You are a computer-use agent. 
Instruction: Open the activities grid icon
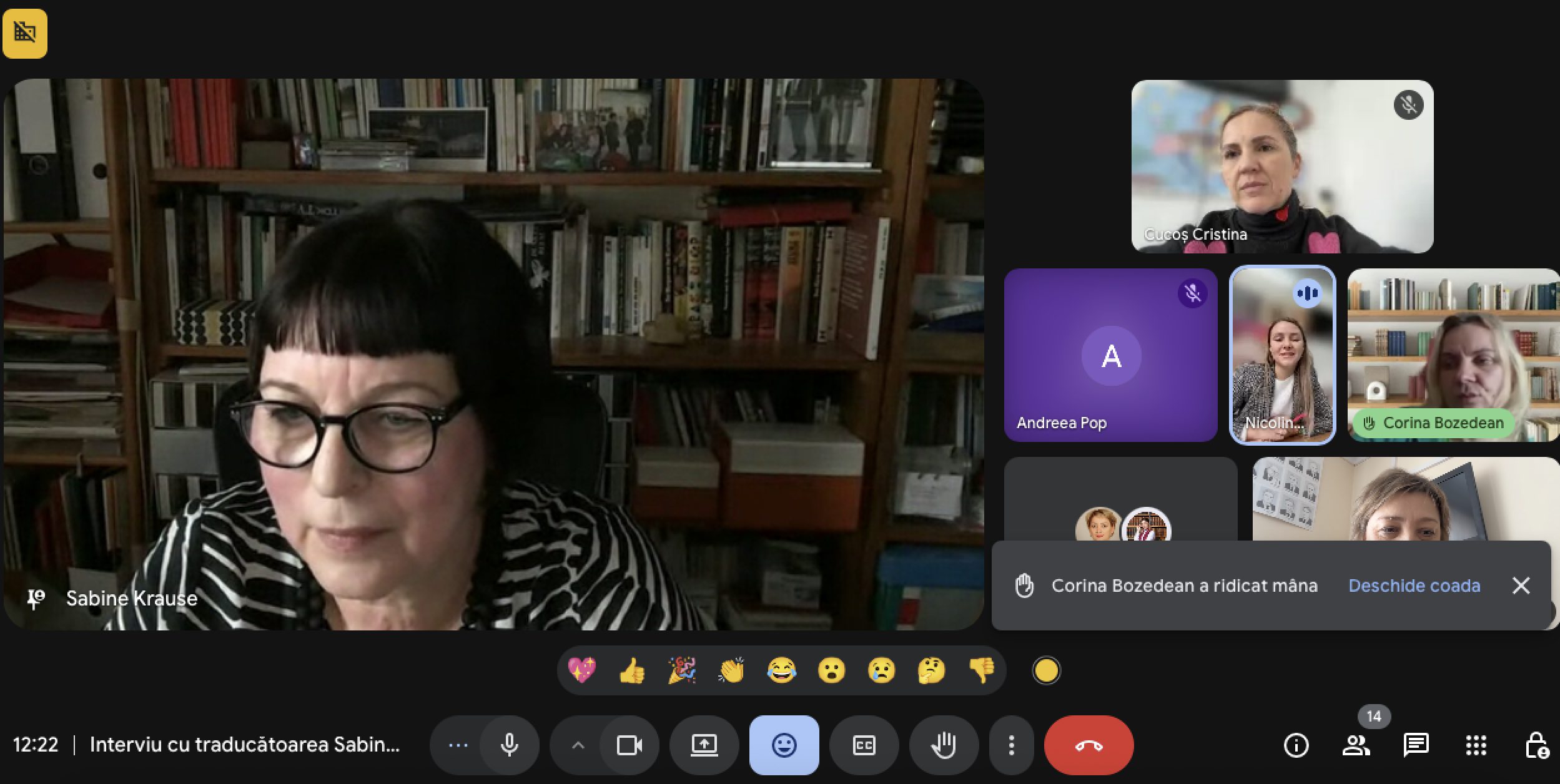1476,745
